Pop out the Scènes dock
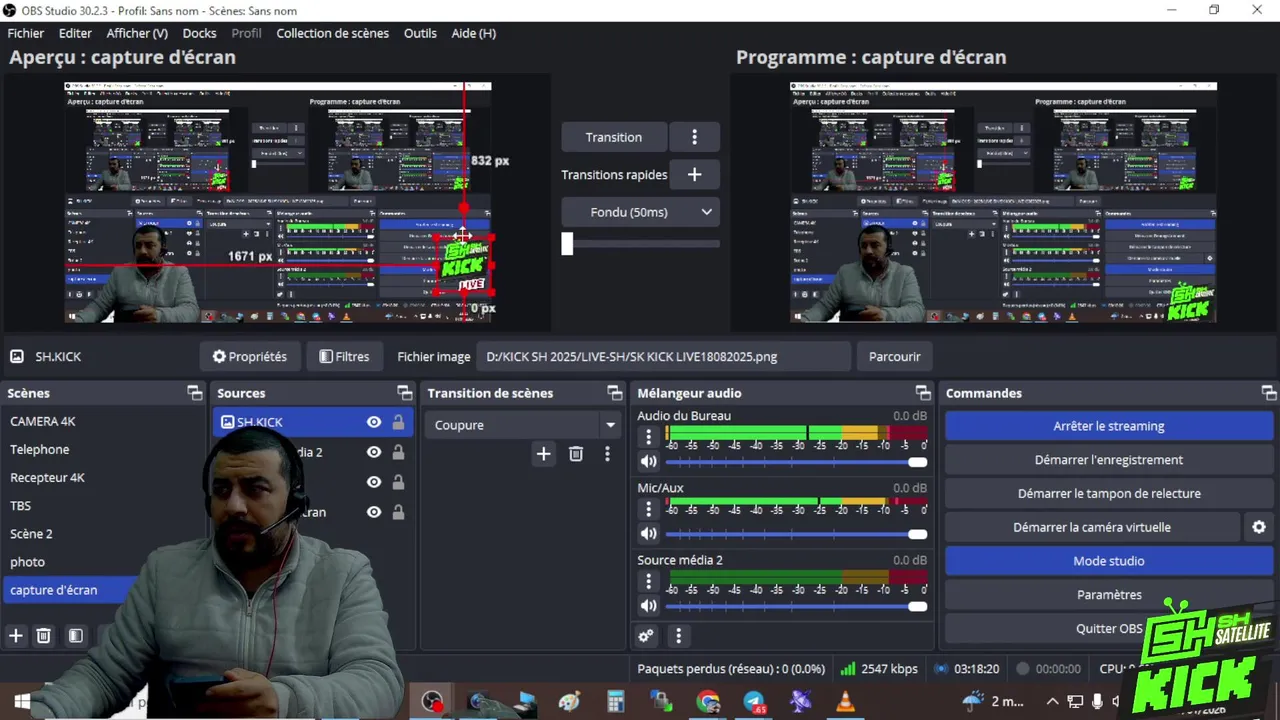This screenshot has width=1280, height=720. coord(195,393)
